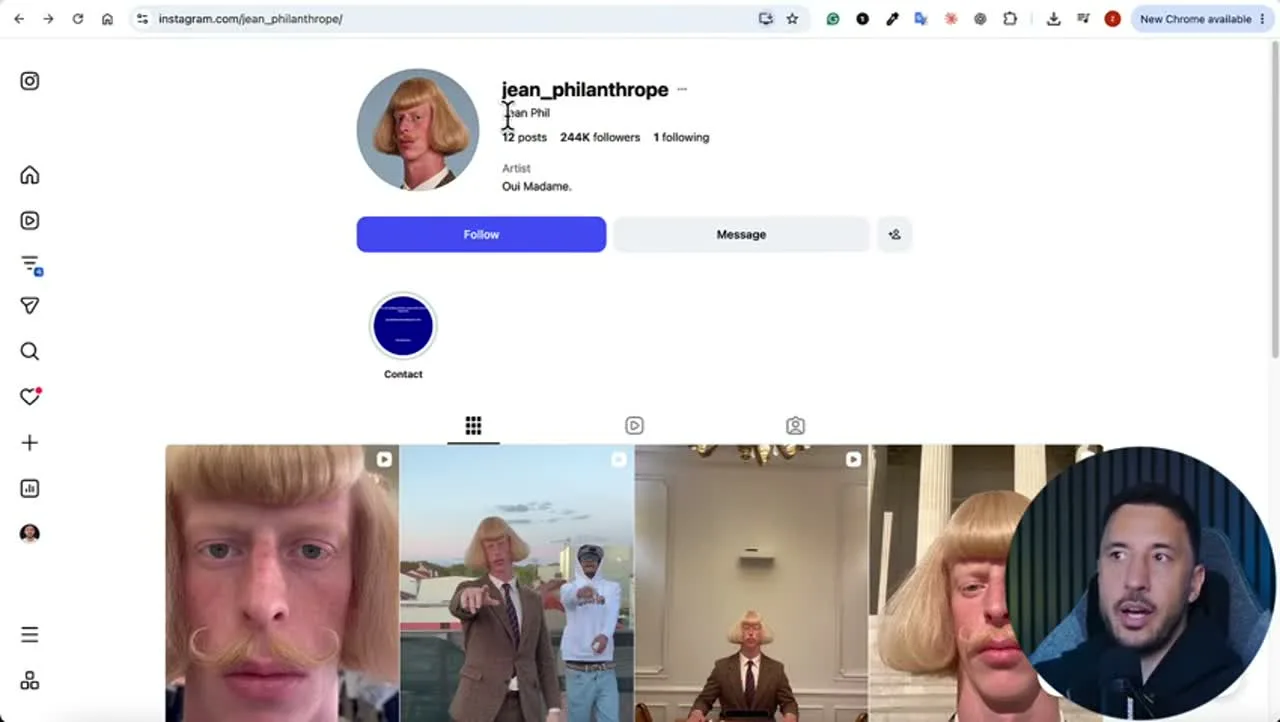The image size is (1280, 722).
Task: Go to Instagram Home feed icon
Action: 30,175
